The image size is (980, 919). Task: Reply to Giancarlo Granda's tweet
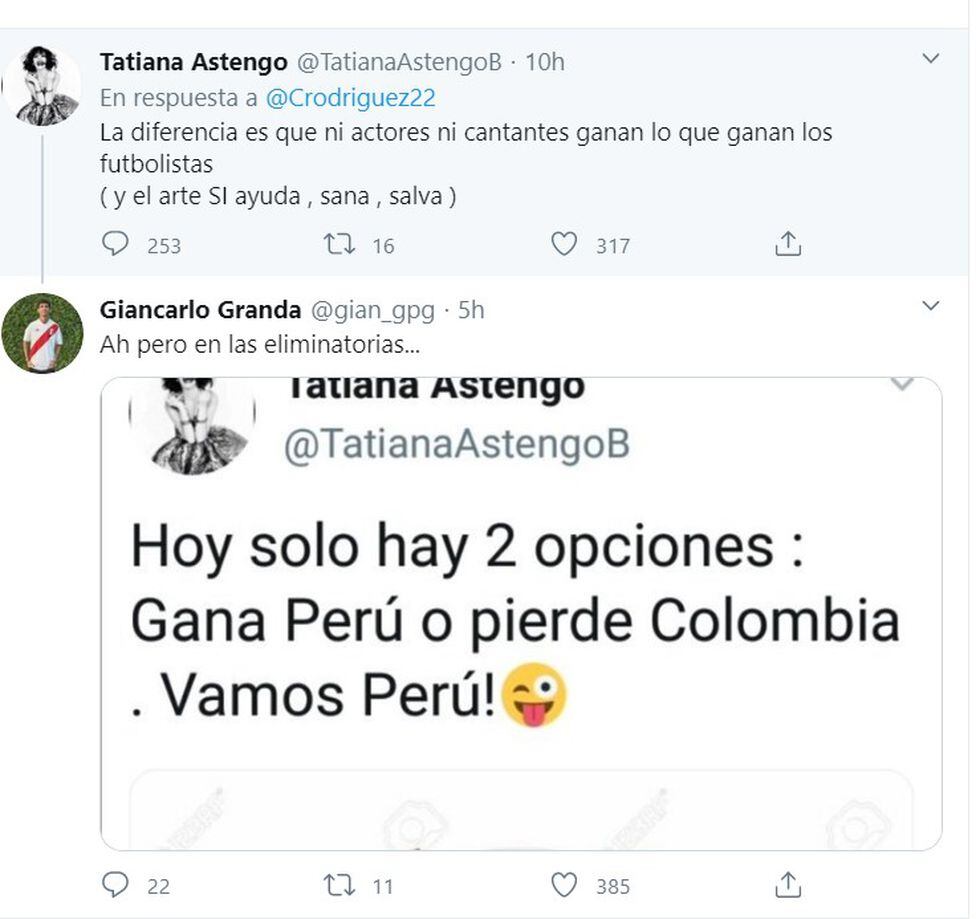pyautogui.click(x=116, y=885)
